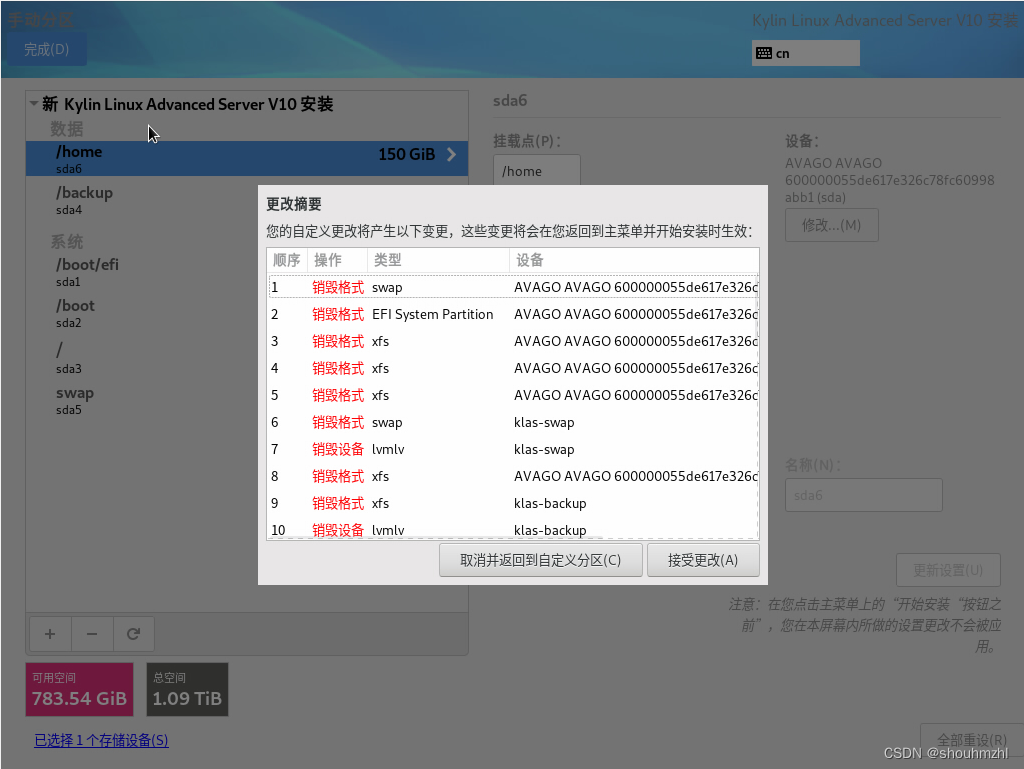Viewport: 1024px width, 769px height.
Task: Select row 6 swap on klas-swap
Action: point(513,422)
